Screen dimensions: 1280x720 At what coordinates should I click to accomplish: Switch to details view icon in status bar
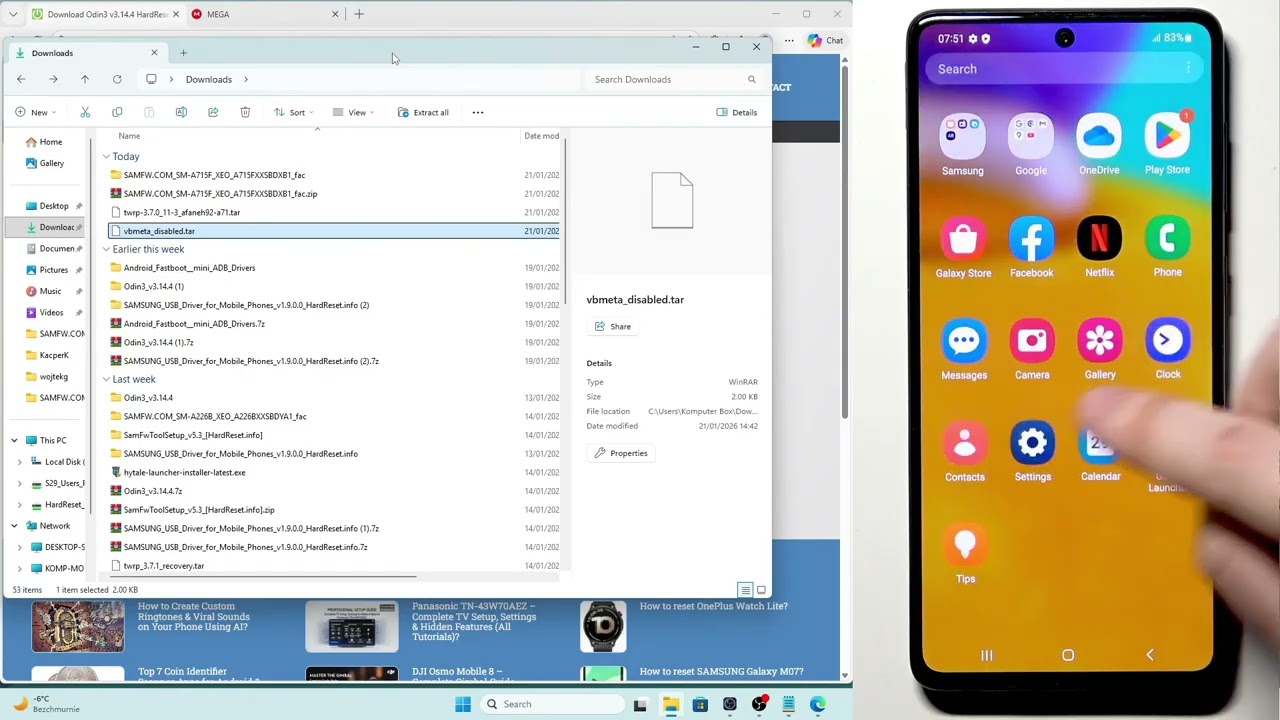pyautogui.click(x=745, y=590)
